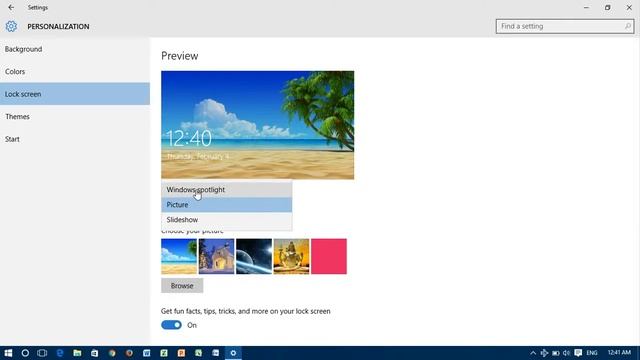Click the lock screen preview image
This screenshot has height=360, width=640.
tap(258, 125)
